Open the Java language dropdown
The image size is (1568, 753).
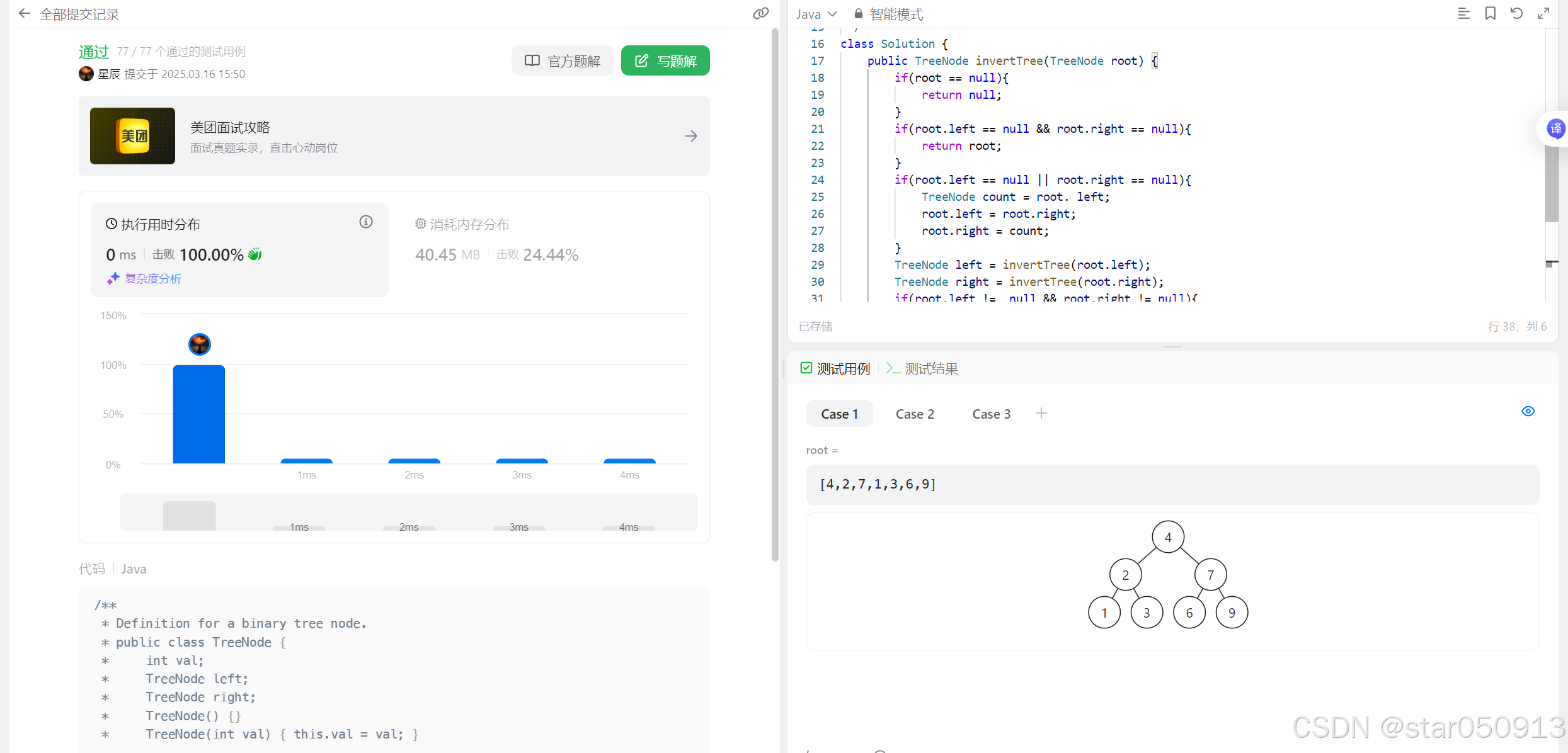(816, 14)
